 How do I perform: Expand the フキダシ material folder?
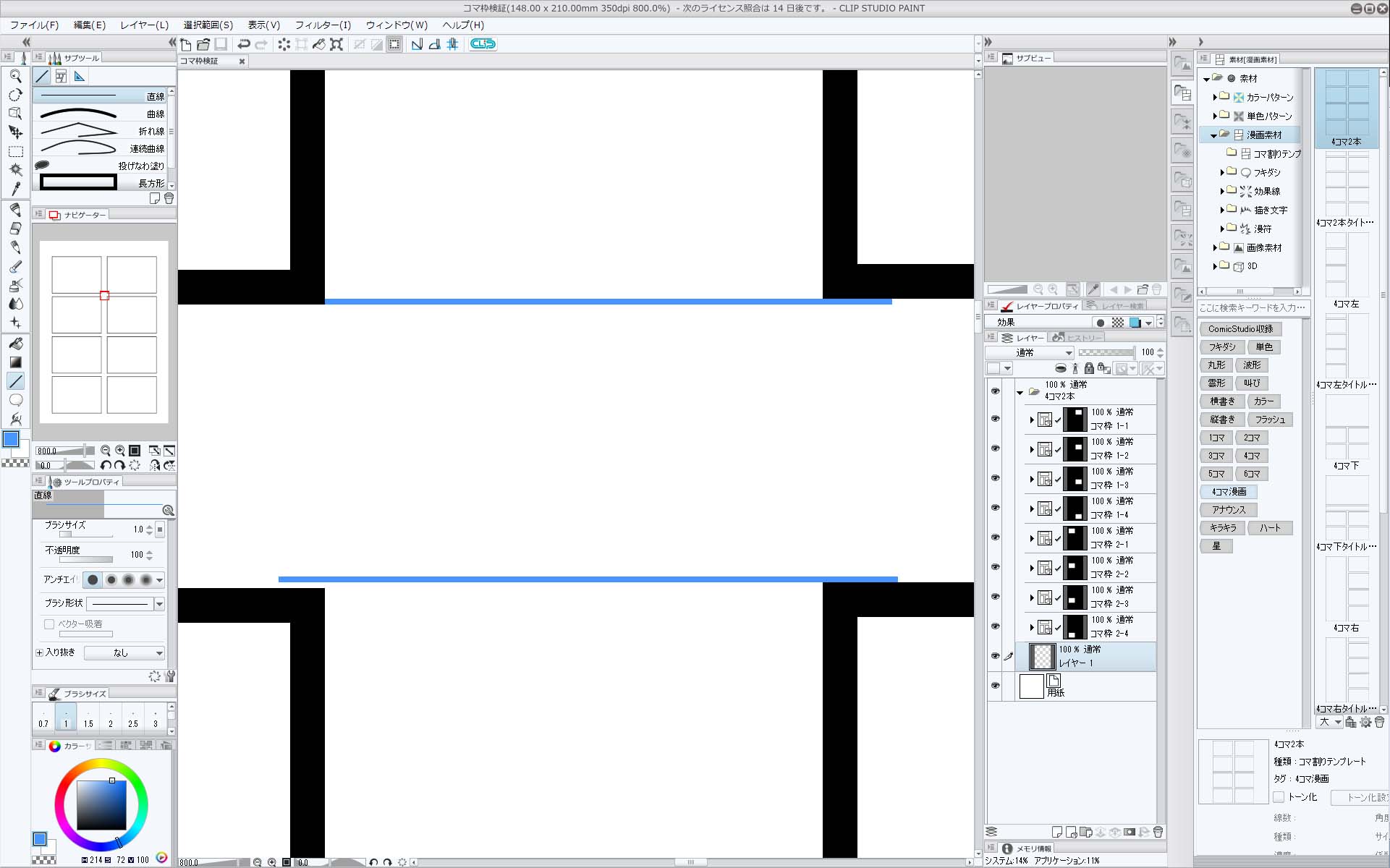click(1222, 172)
